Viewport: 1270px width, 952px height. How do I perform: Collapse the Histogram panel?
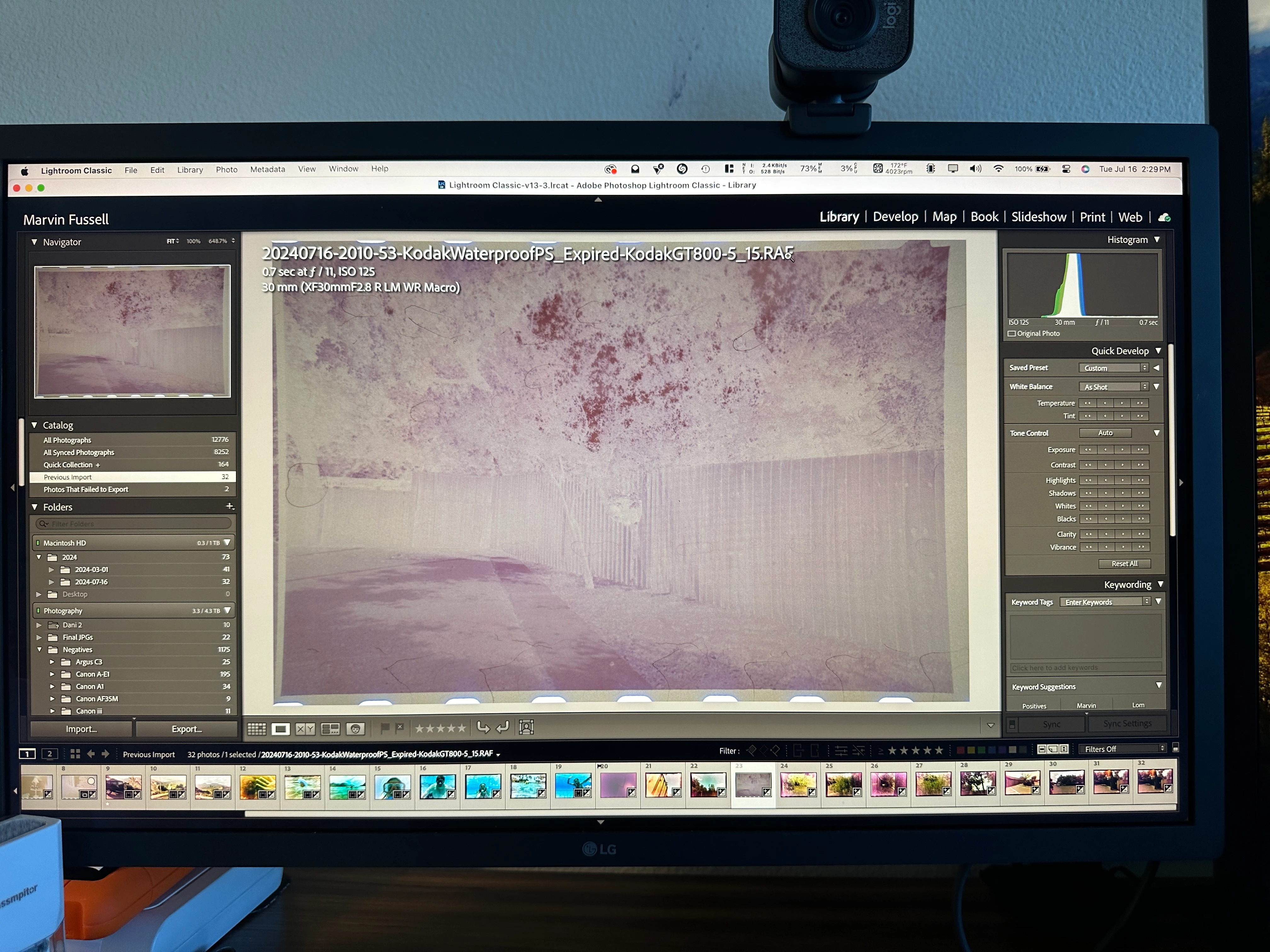(x=1157, y=240)
